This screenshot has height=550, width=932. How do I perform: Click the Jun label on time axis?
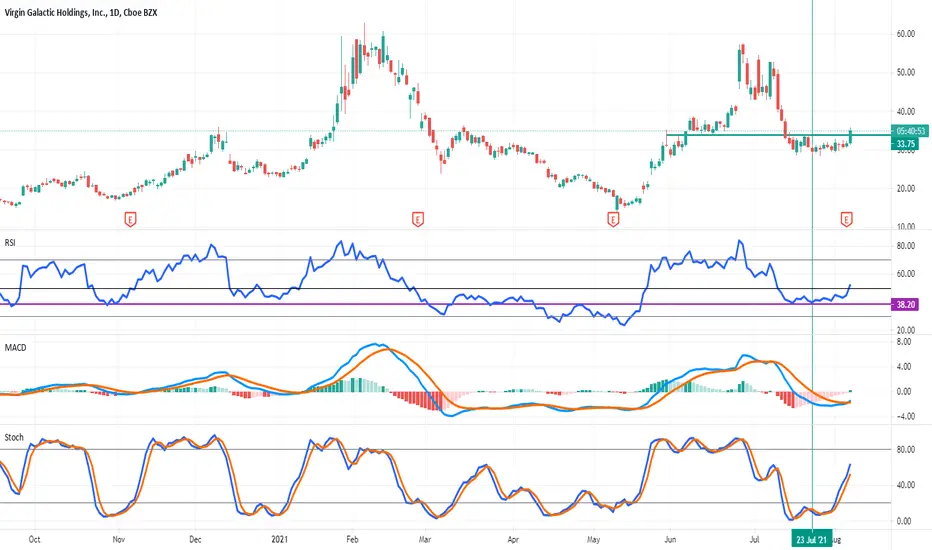tap(670, 540)
